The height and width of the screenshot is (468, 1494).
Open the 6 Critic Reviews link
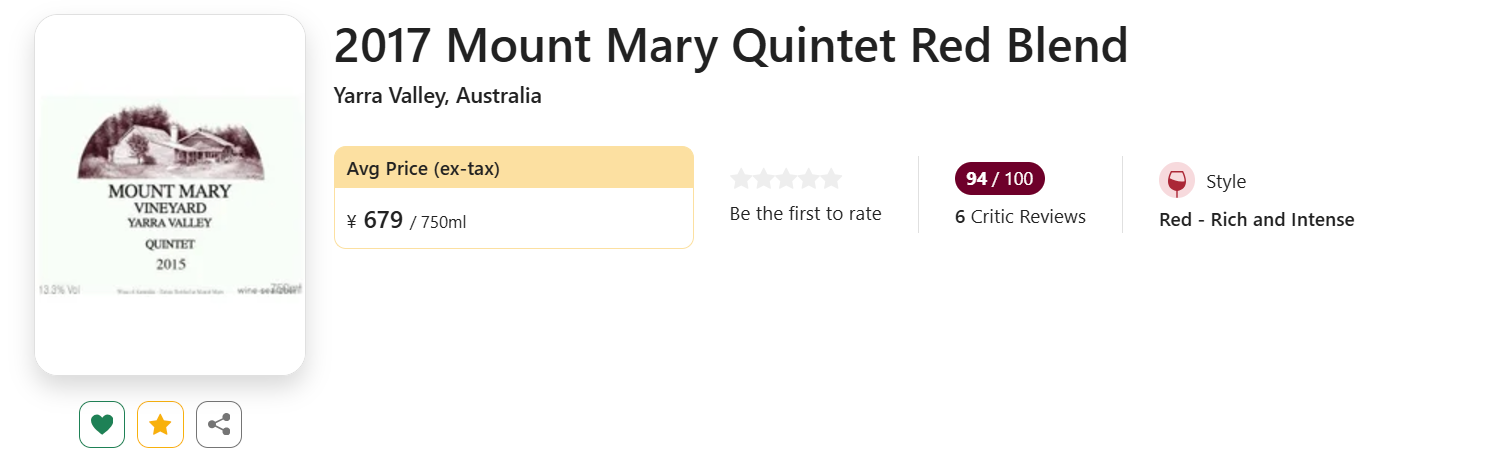(x=1020, y=217)
